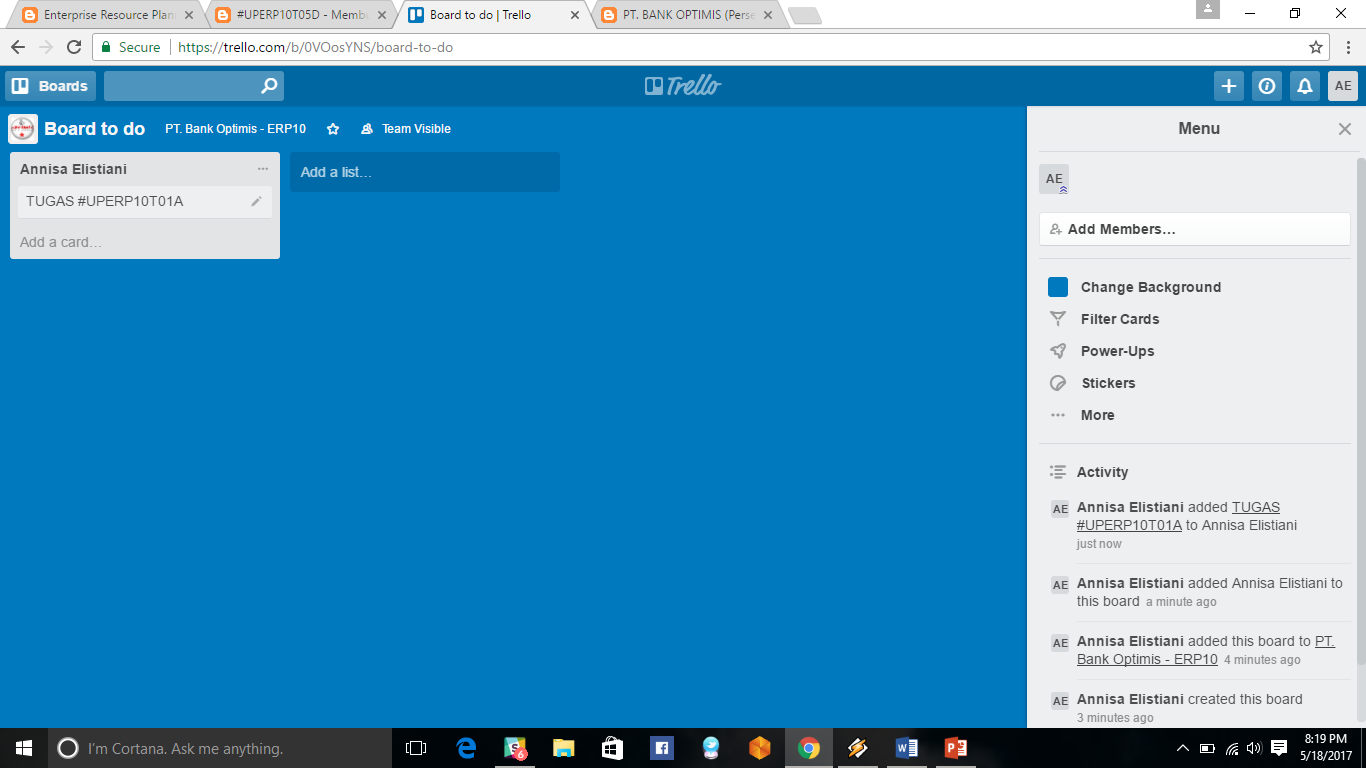Go back in browser
Screen dimensions: 1366x768
coord(18,47)
